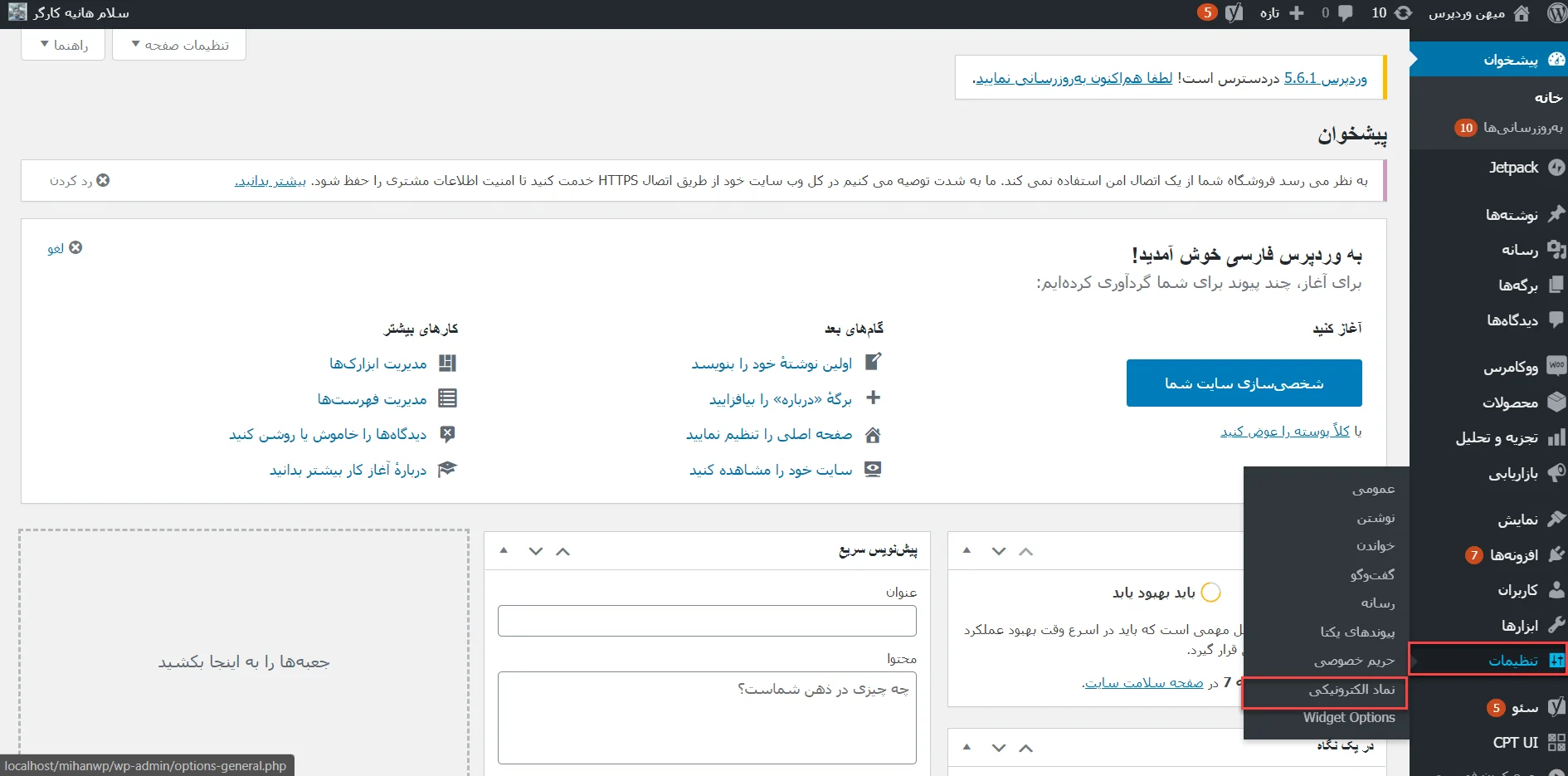This screenshot has height=776, width=1568.
Task: Select حریم خصوصی in settings flyout
Action: pyautogui.click(x=1354, y=661)
